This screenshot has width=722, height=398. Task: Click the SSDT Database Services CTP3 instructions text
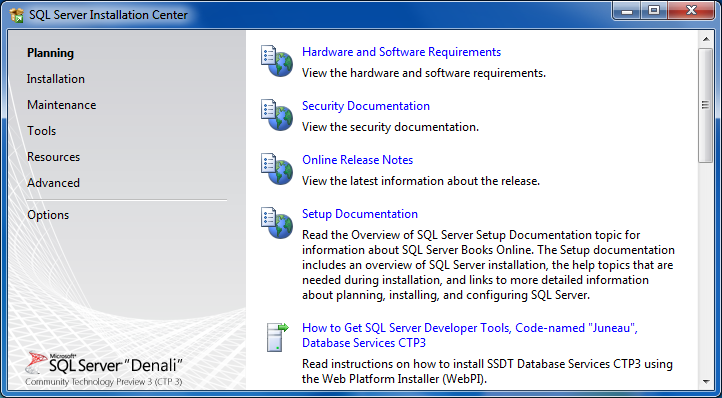pyautogui.click(x=488, y=371)
